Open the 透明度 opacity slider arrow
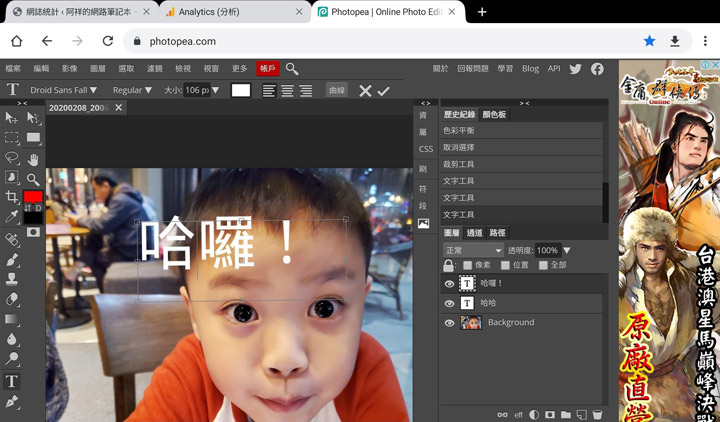Image resolution: width=720 pixels, height=422 pixels. pyautogui.click(x=567, y=250)
